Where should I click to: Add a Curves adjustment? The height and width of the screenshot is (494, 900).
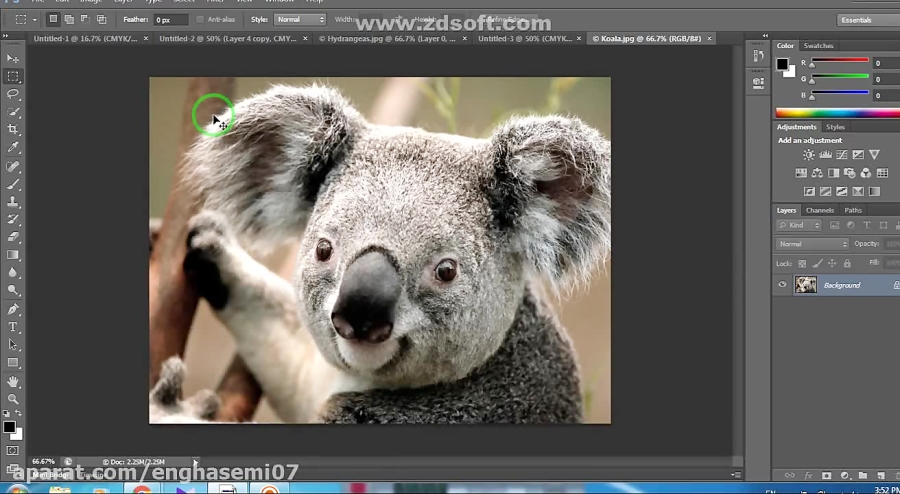pos(841,154)
